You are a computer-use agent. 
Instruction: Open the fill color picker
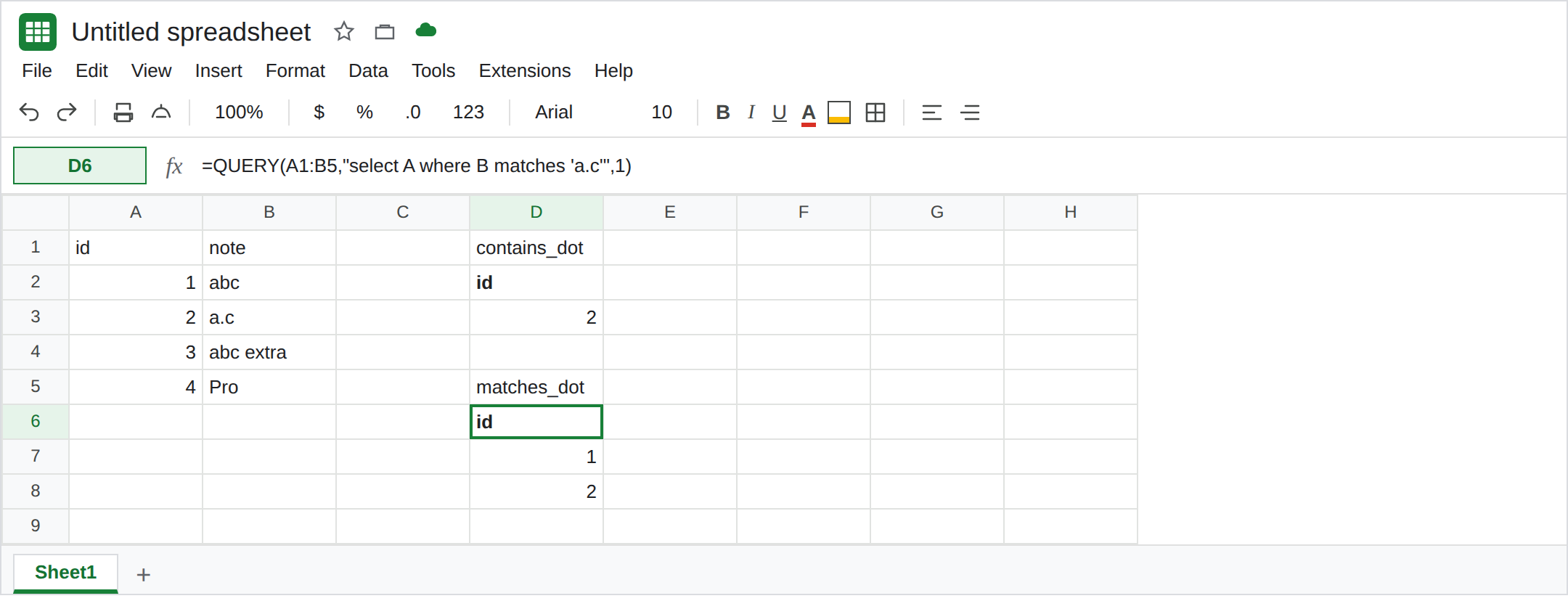coord(839,113)
